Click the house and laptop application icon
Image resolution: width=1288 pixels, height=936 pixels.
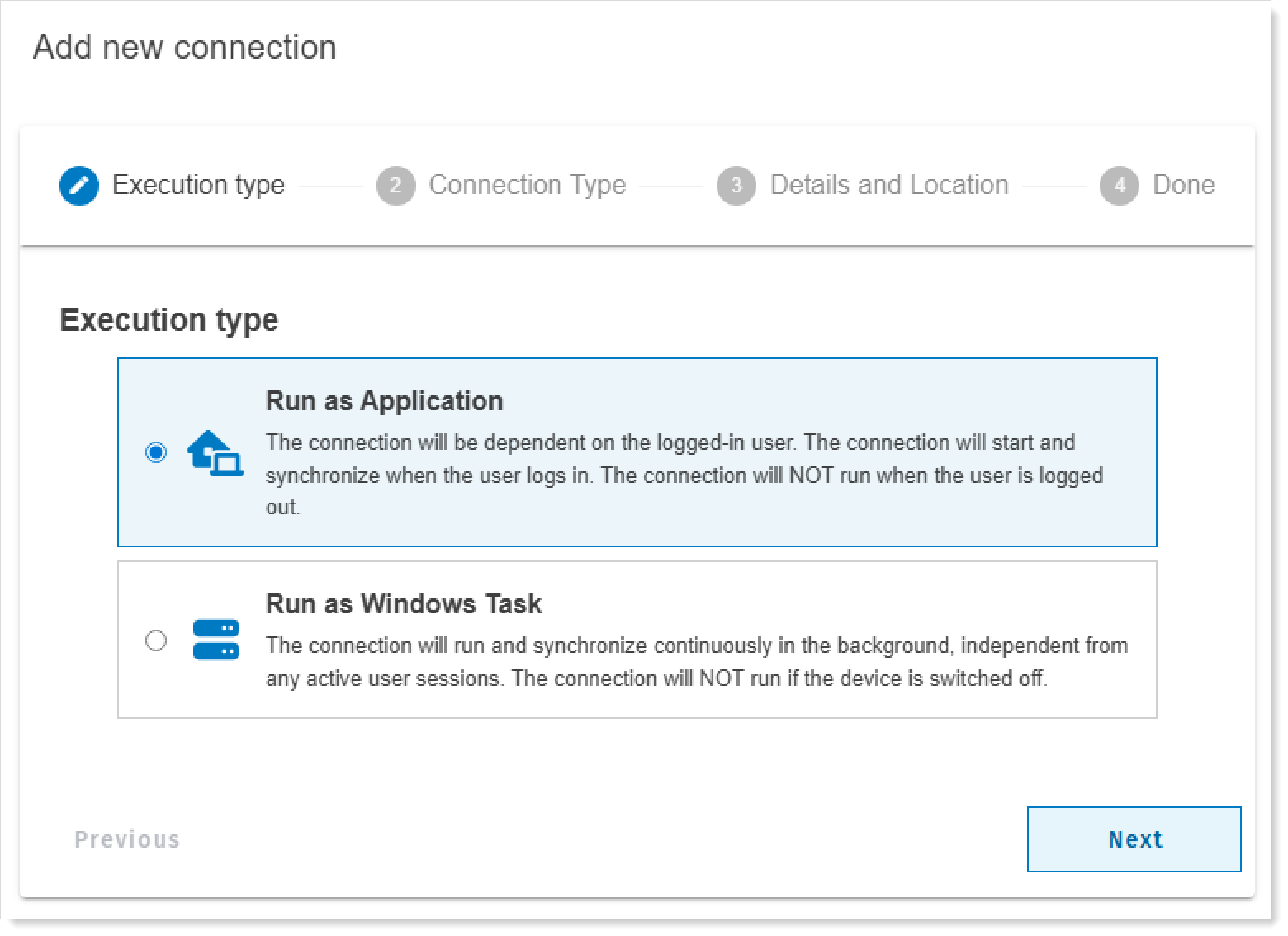coord(215,453)
